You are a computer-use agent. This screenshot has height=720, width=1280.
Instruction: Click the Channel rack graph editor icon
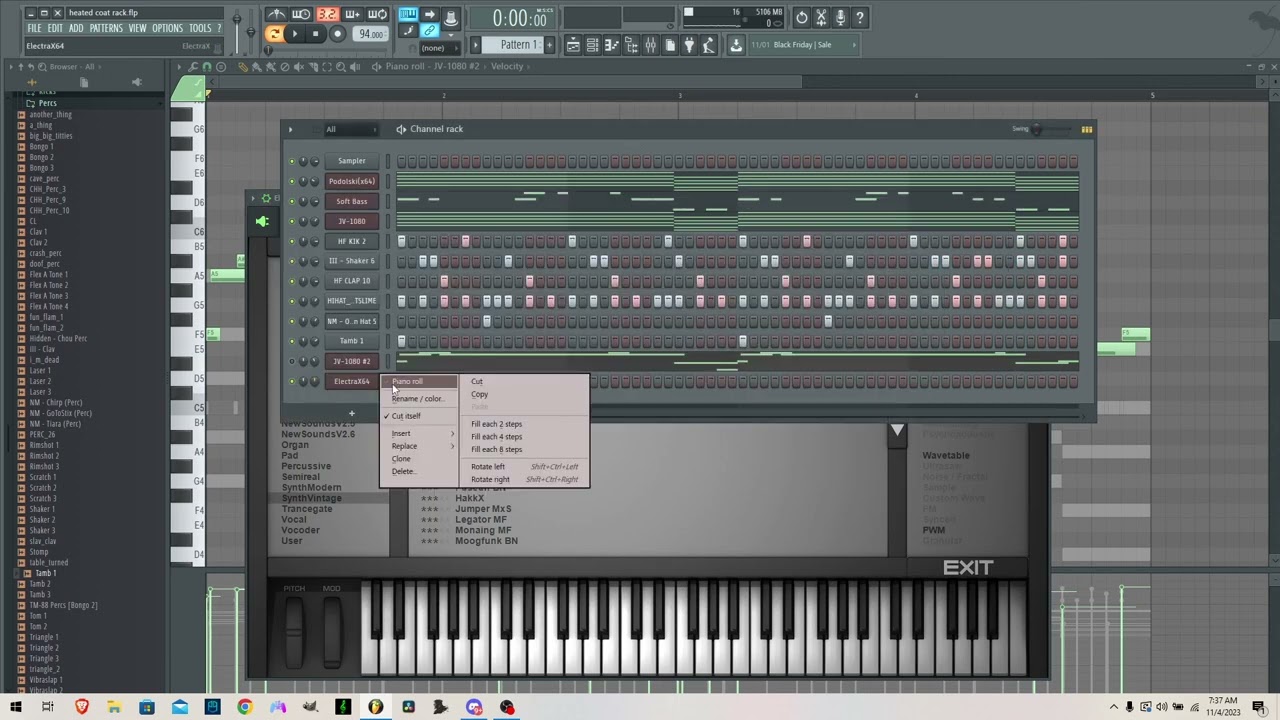pyautogui.click(x=1087, y=129)
